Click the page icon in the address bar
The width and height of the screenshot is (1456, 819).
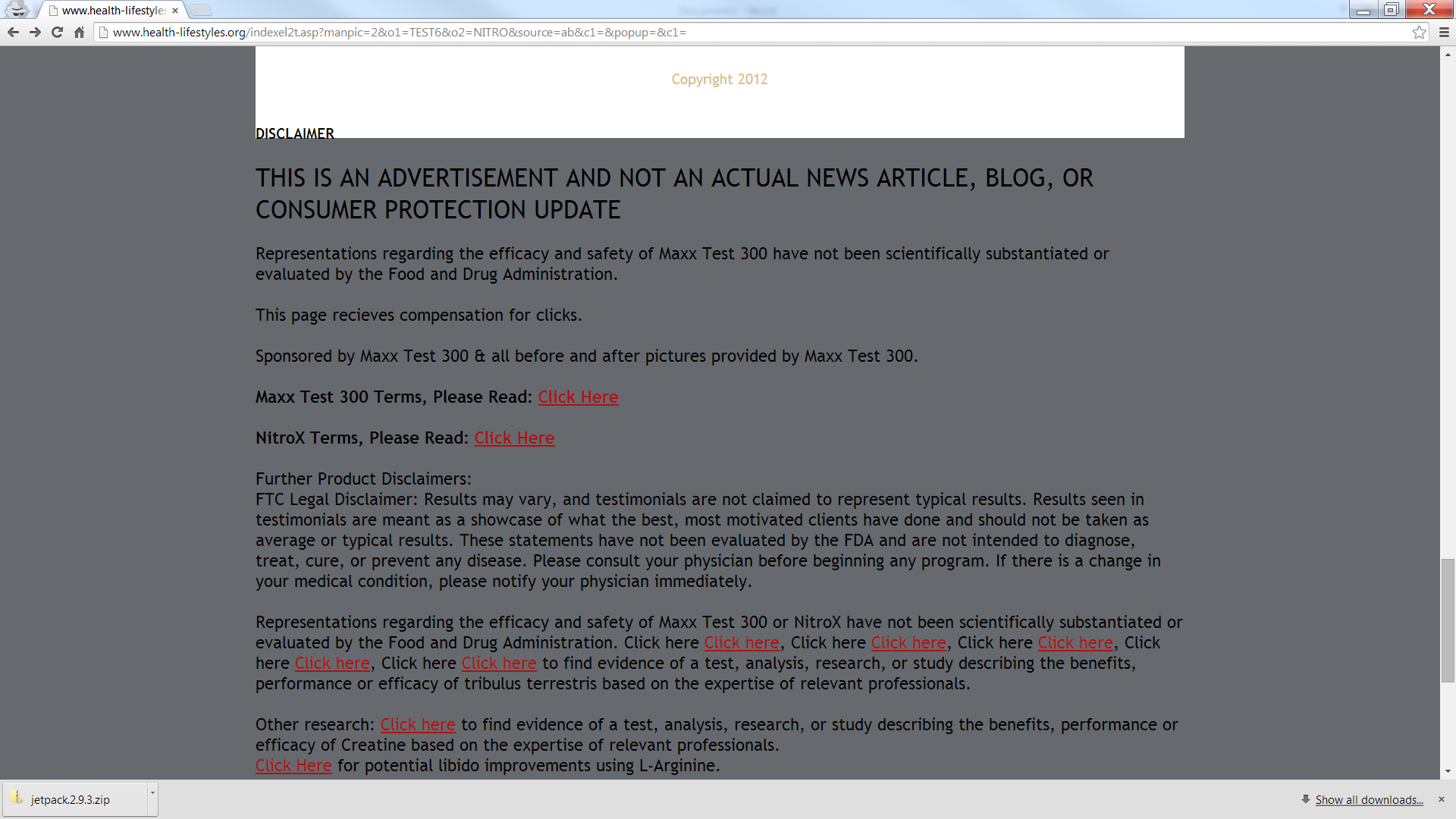pos(103,33)
